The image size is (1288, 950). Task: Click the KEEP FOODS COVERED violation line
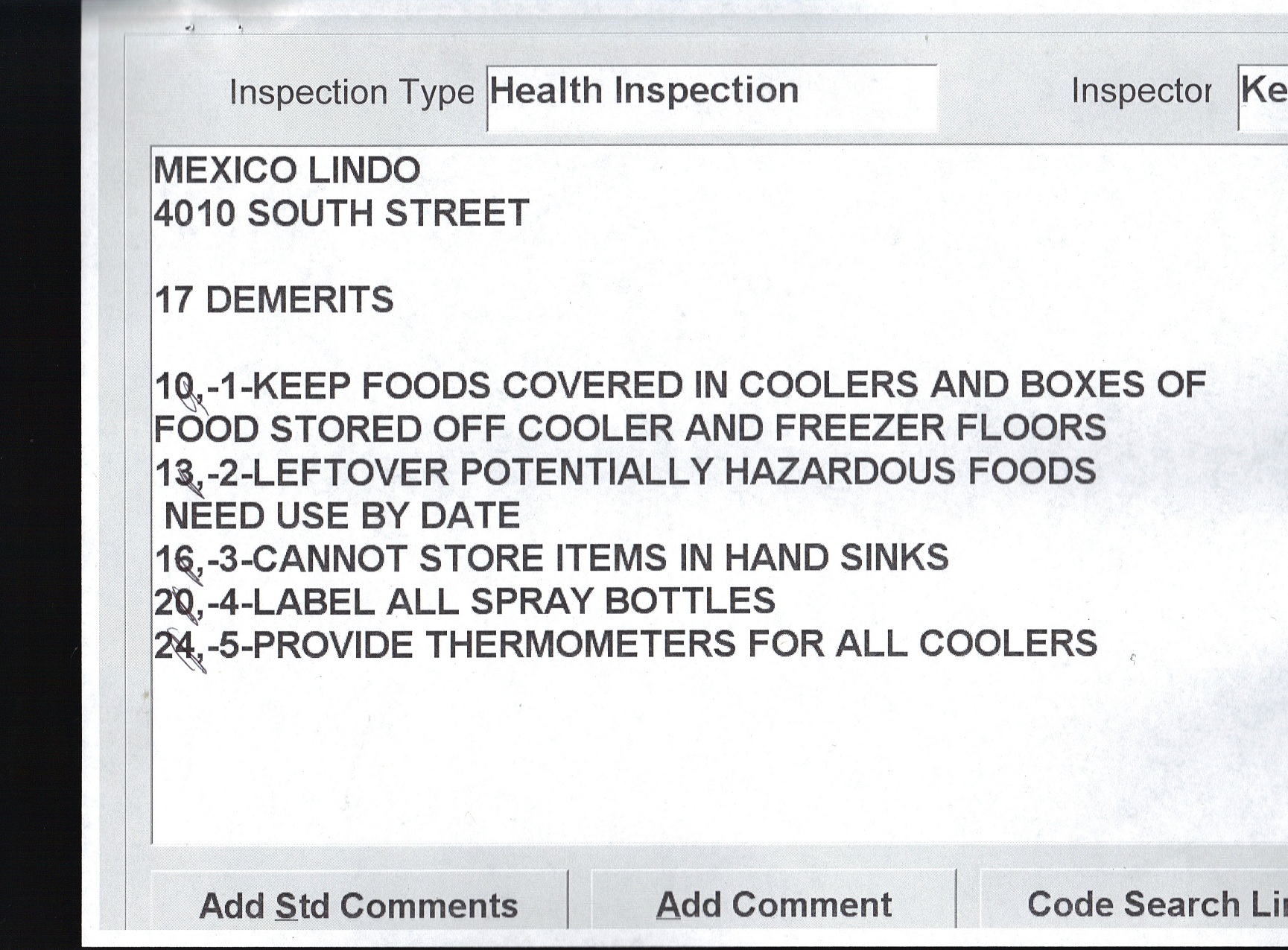point(679,386)
